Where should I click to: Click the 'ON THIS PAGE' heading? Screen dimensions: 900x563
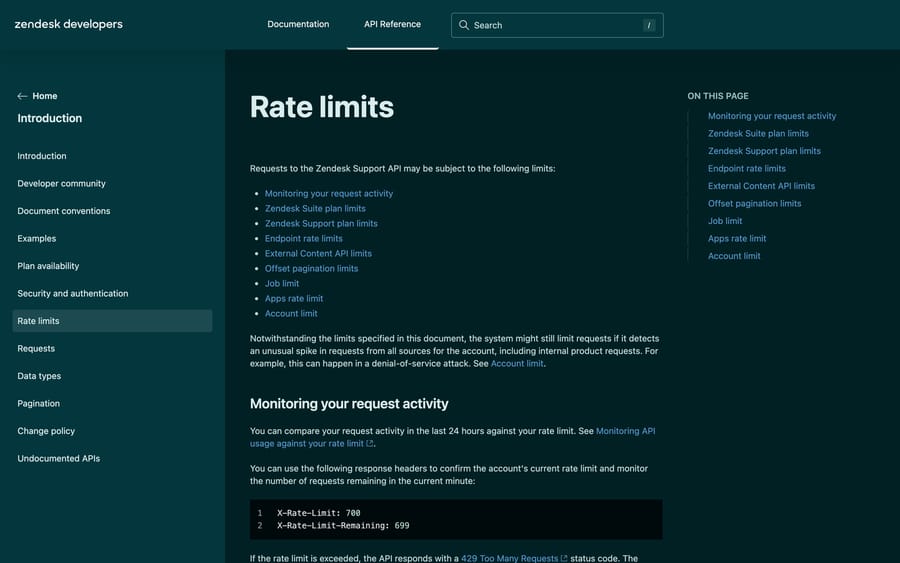718,96
